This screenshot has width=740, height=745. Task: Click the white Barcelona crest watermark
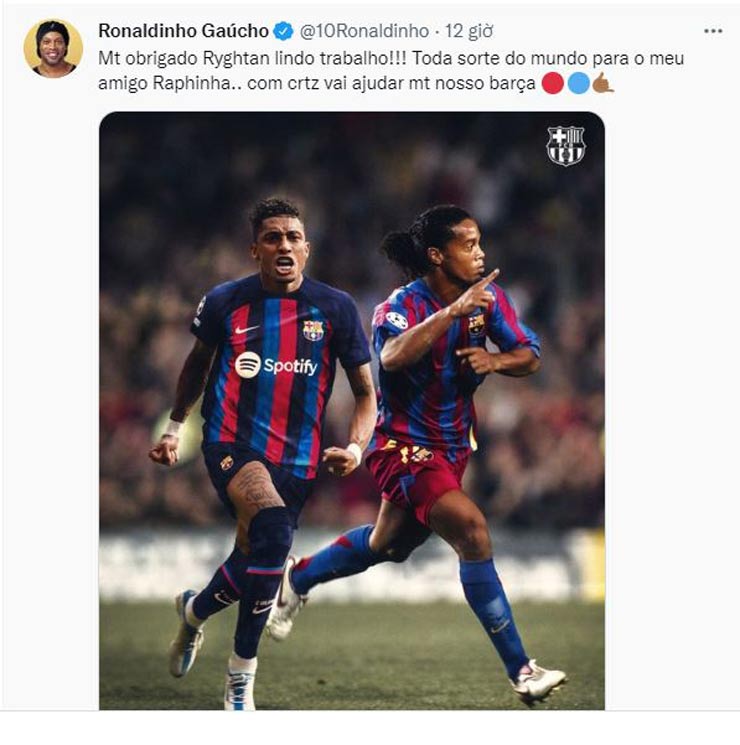[565, 145]
